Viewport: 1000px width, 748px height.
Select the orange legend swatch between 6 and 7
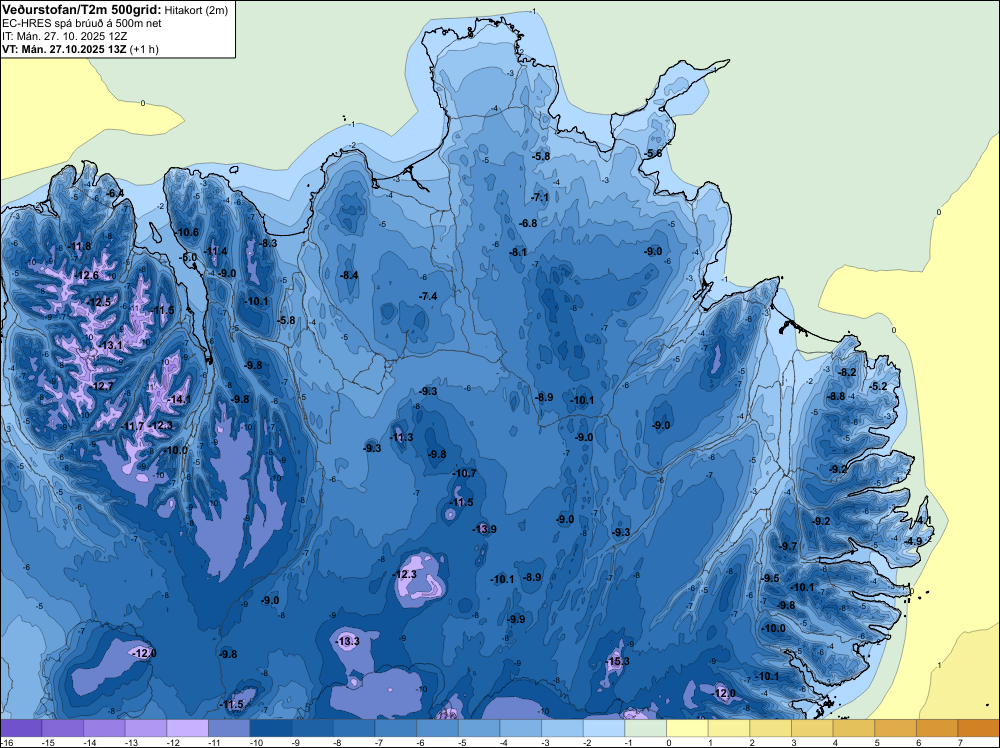[x=937, y=728]
